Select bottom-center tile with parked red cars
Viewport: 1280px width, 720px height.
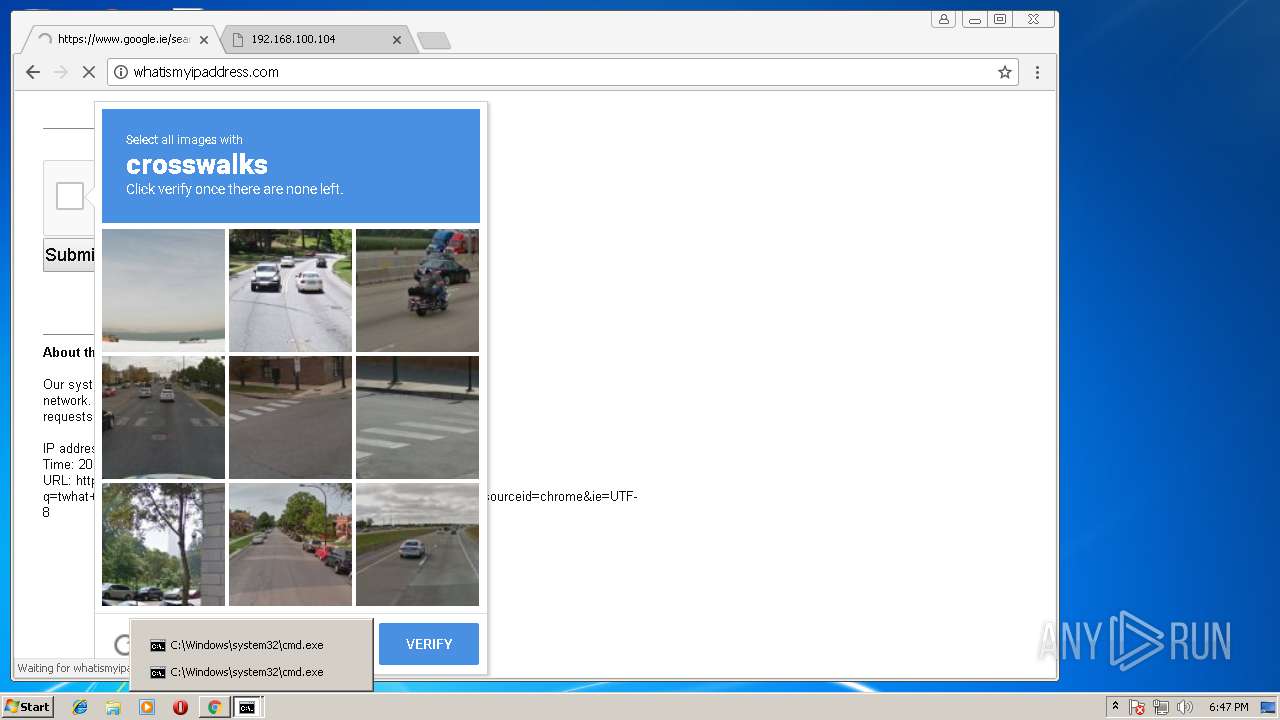(290, 544)
